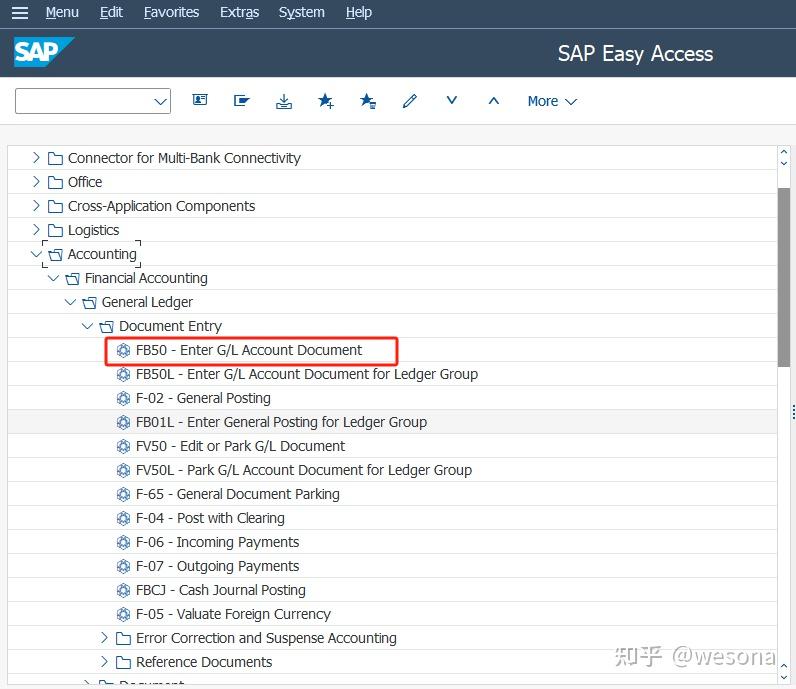
Task: Collapse the General Ledger node
Action: tap(70, 302)
